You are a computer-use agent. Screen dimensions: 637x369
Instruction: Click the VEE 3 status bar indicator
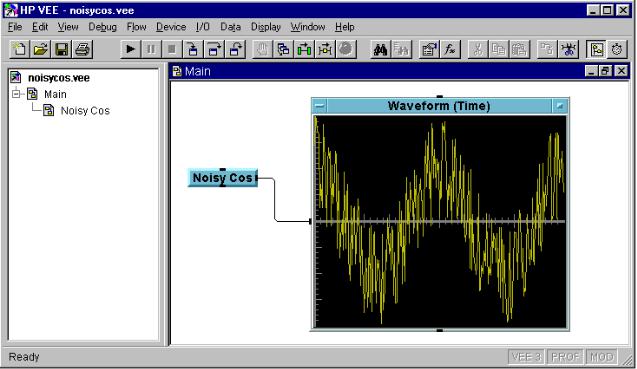(x=526, y=357)
